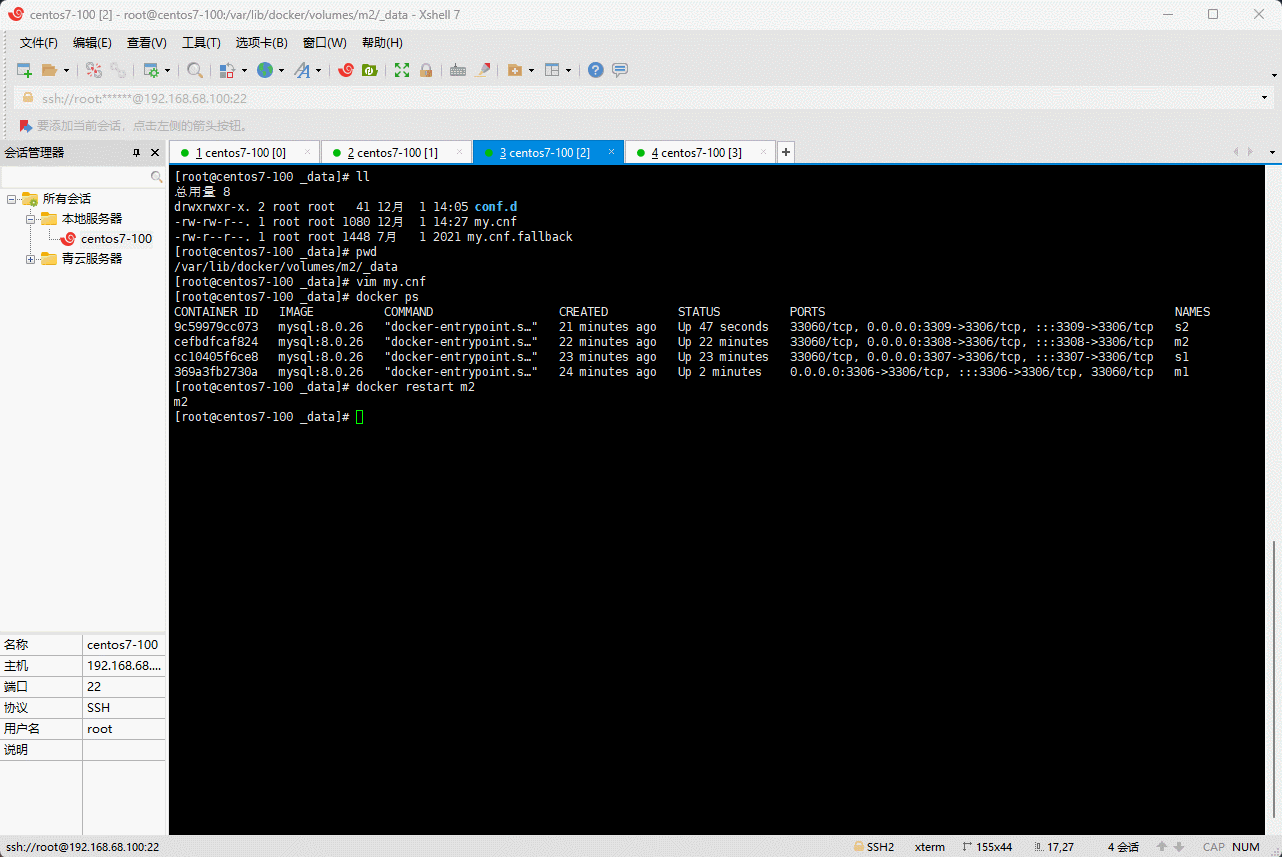Toggle full screen with green arrows icon

pyautogui.click(x=402, y=70)
